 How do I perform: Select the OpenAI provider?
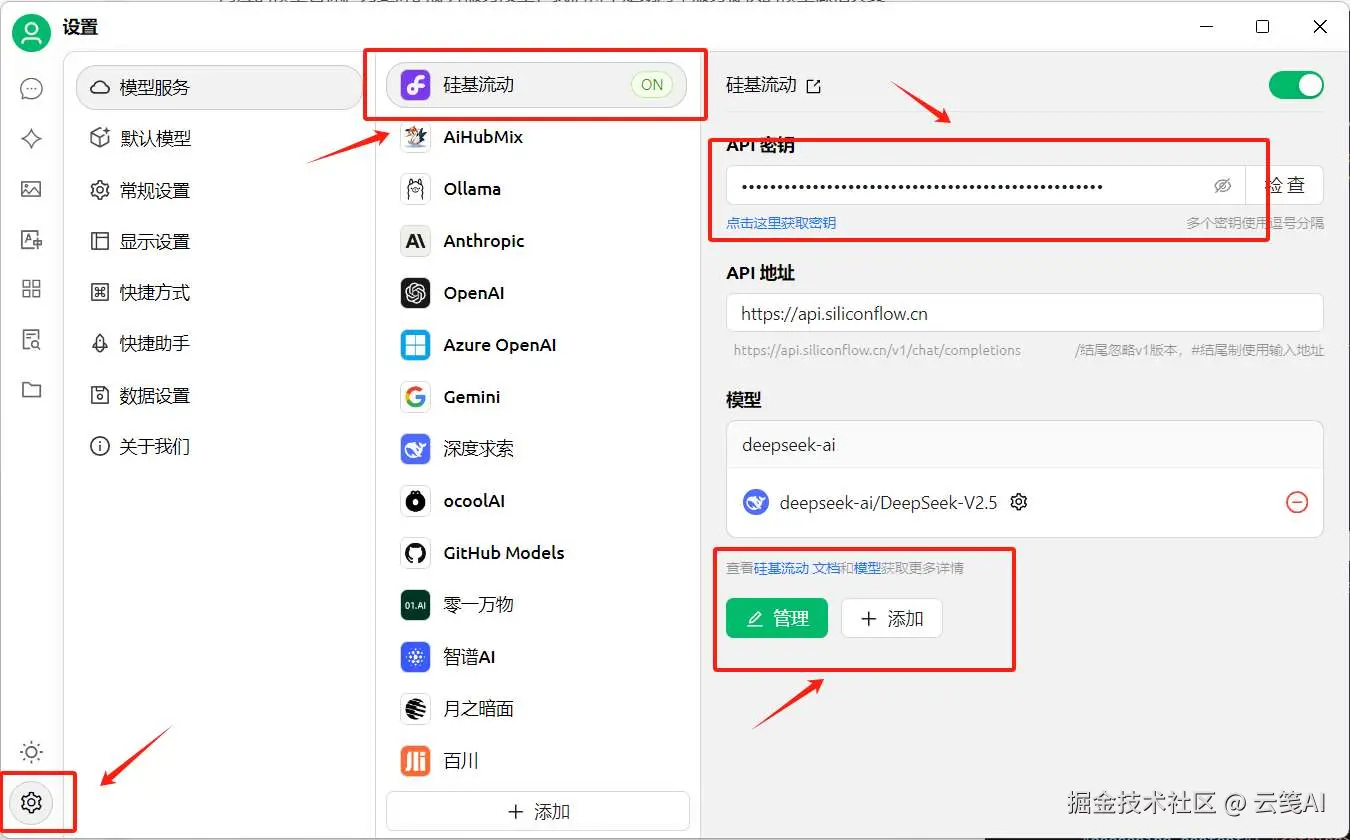[x=538, y=293]
